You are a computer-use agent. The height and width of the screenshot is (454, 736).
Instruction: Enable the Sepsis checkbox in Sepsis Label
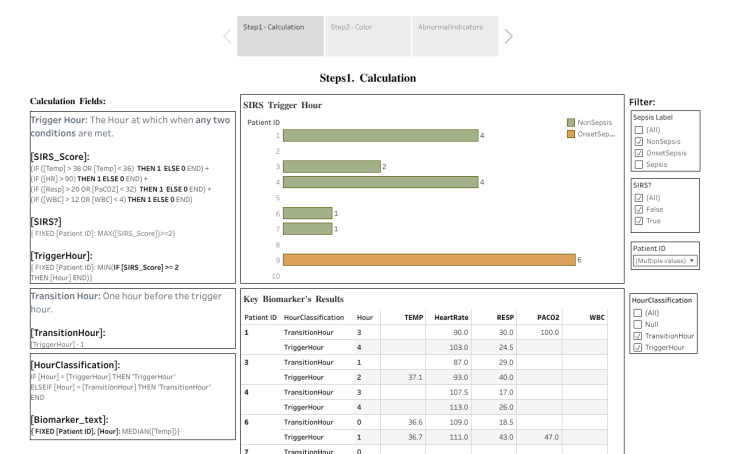coord(636,164)
